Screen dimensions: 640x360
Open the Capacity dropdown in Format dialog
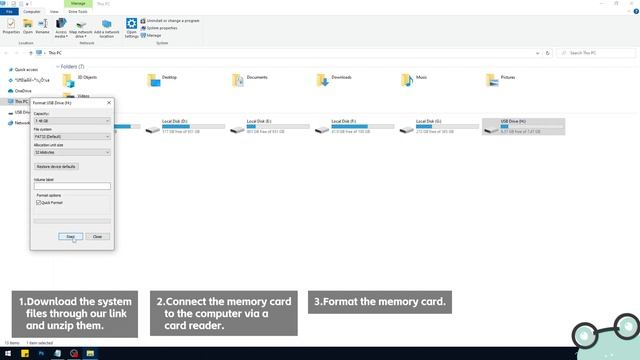point(72,121)
